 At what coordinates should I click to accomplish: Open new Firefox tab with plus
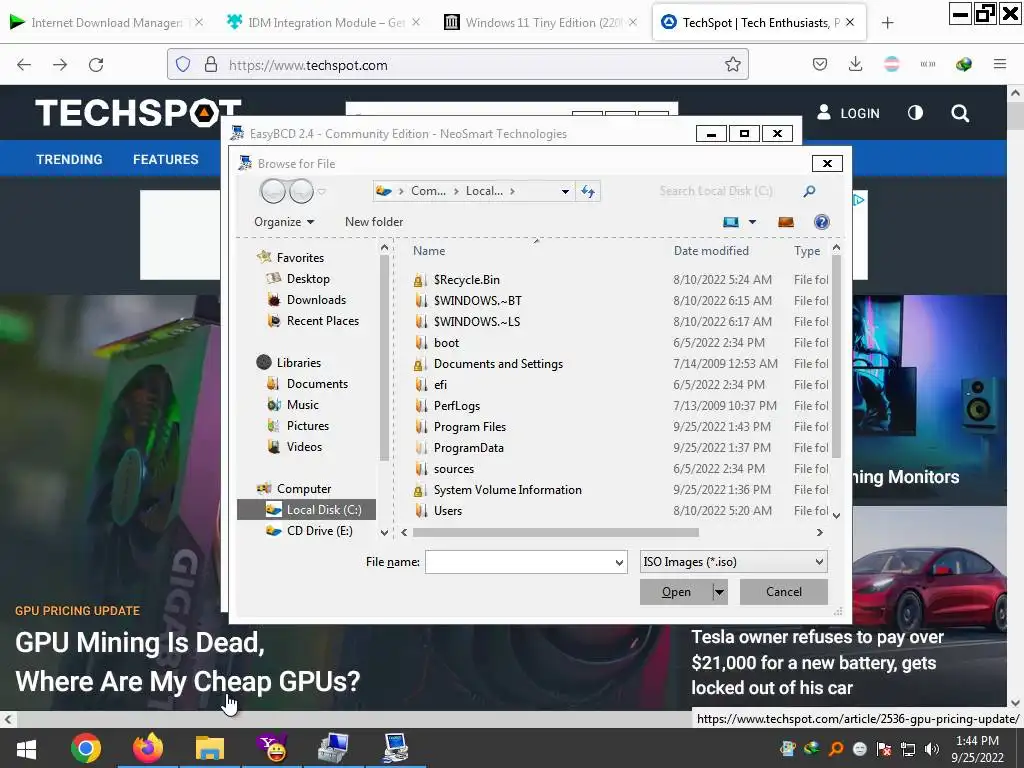[887, 23]
